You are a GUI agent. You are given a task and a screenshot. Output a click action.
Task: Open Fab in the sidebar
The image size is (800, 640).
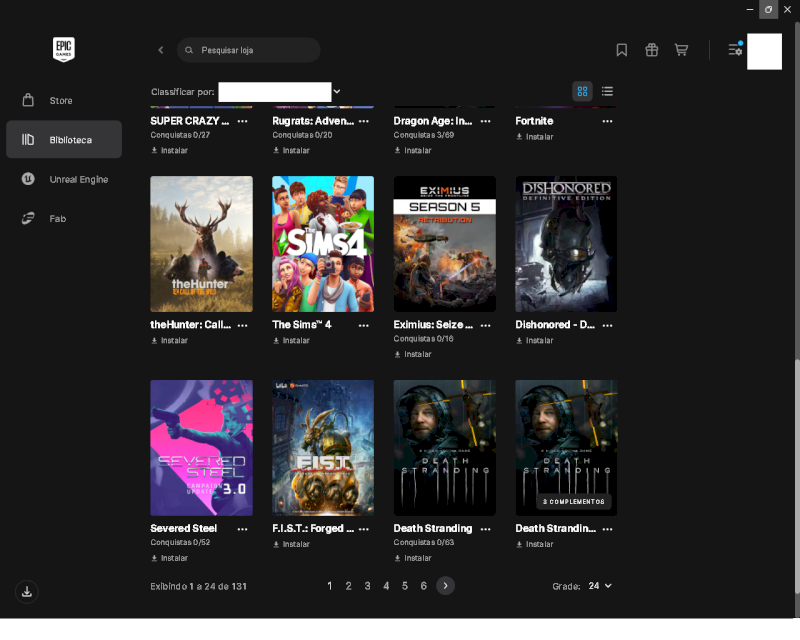(x=64, y=218)
